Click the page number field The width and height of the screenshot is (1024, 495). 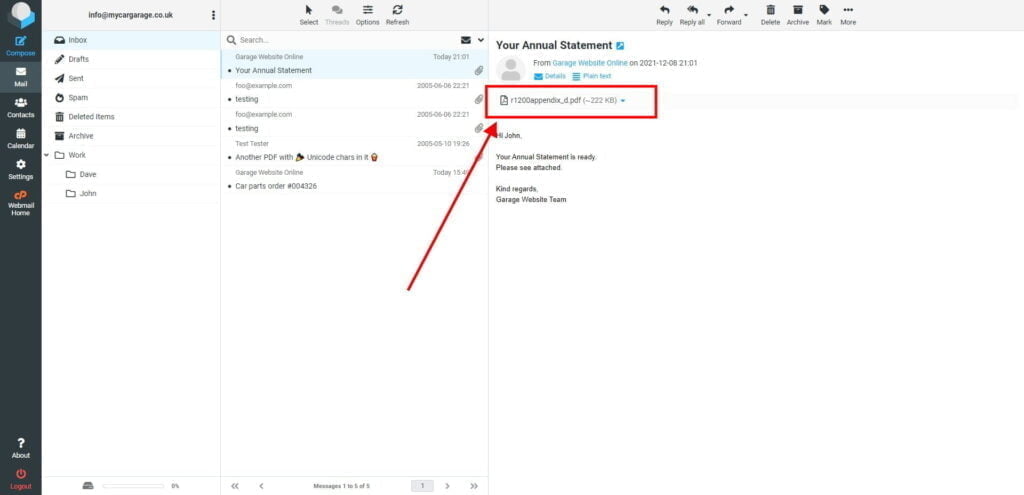423,486
